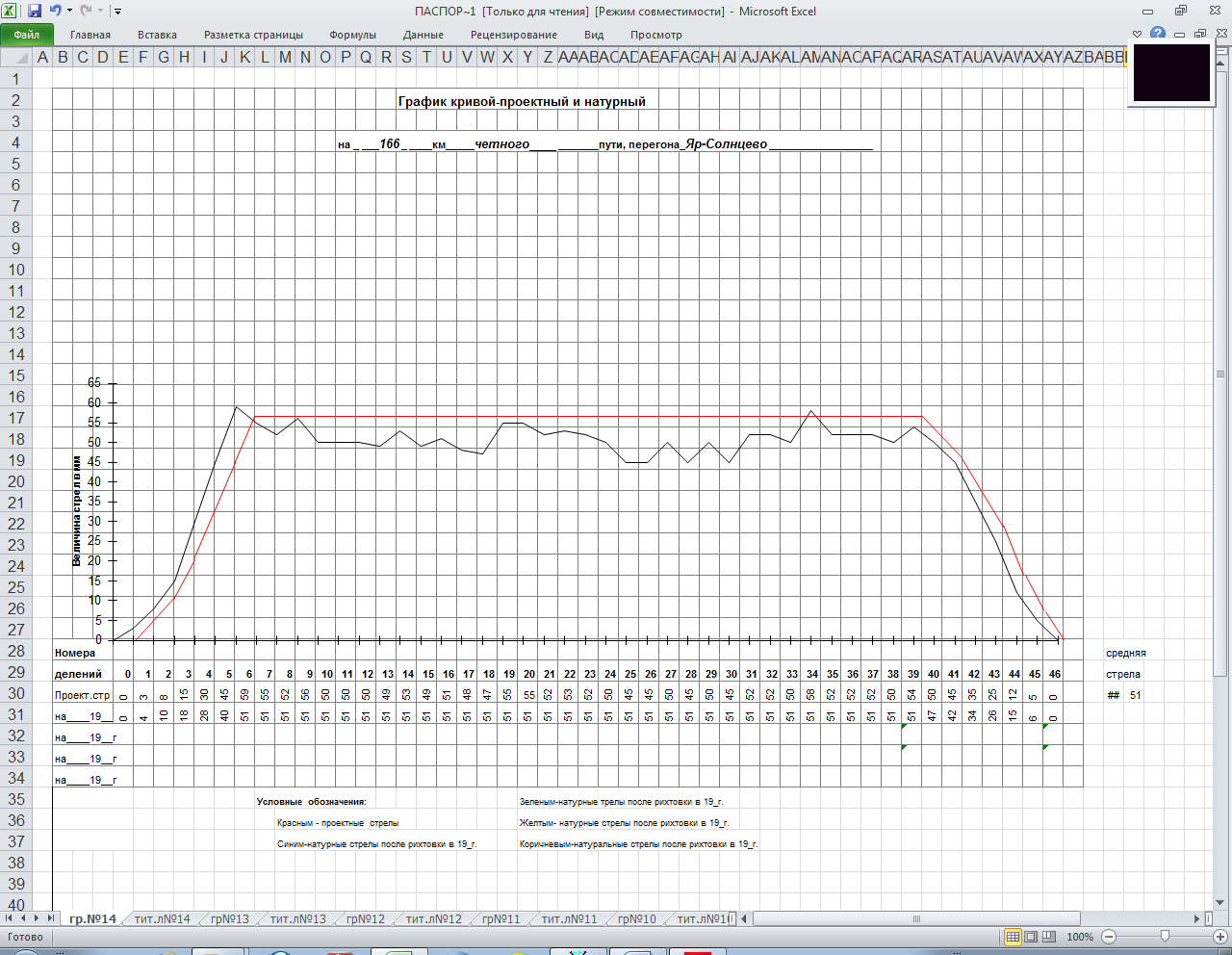
Task: Go to last sheet tab navigation arrow
Action: (51, 918)
